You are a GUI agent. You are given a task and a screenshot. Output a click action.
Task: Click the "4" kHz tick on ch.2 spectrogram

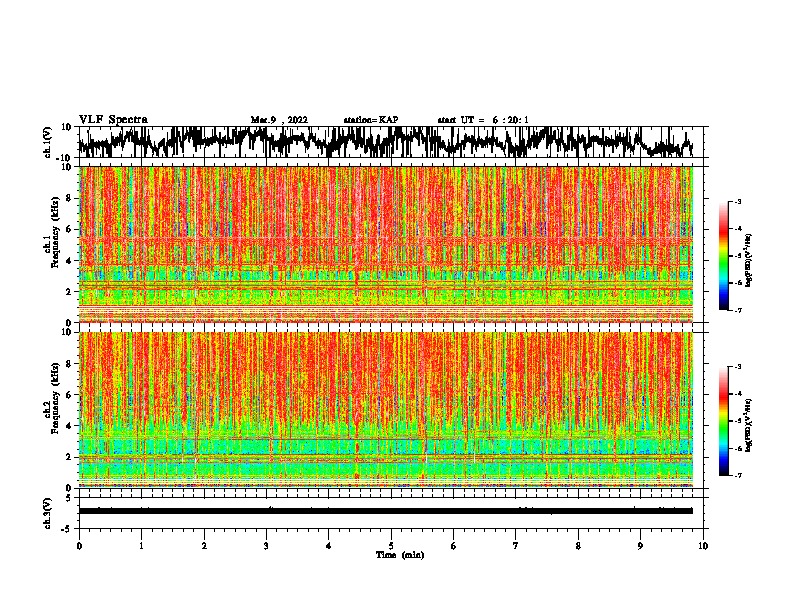coord(70,426)
